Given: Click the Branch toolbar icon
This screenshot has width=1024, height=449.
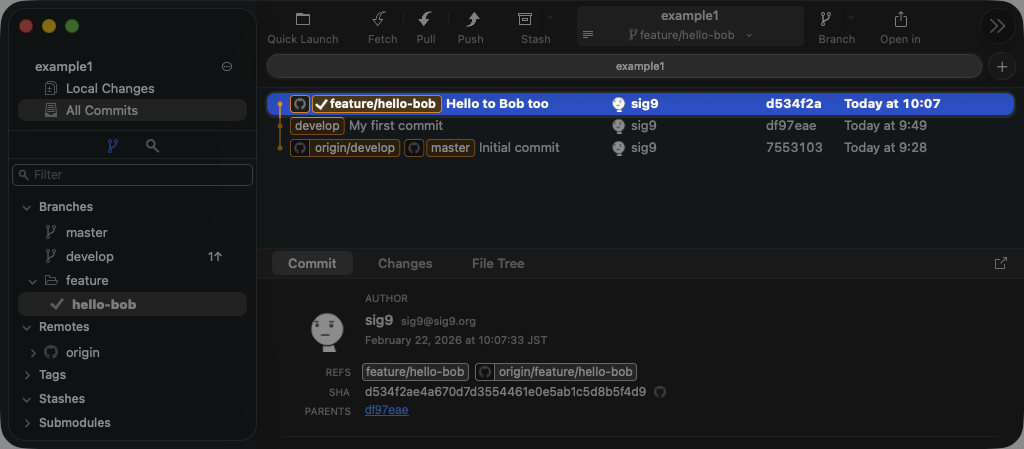Looking at the screenshot, I should 826,20.
